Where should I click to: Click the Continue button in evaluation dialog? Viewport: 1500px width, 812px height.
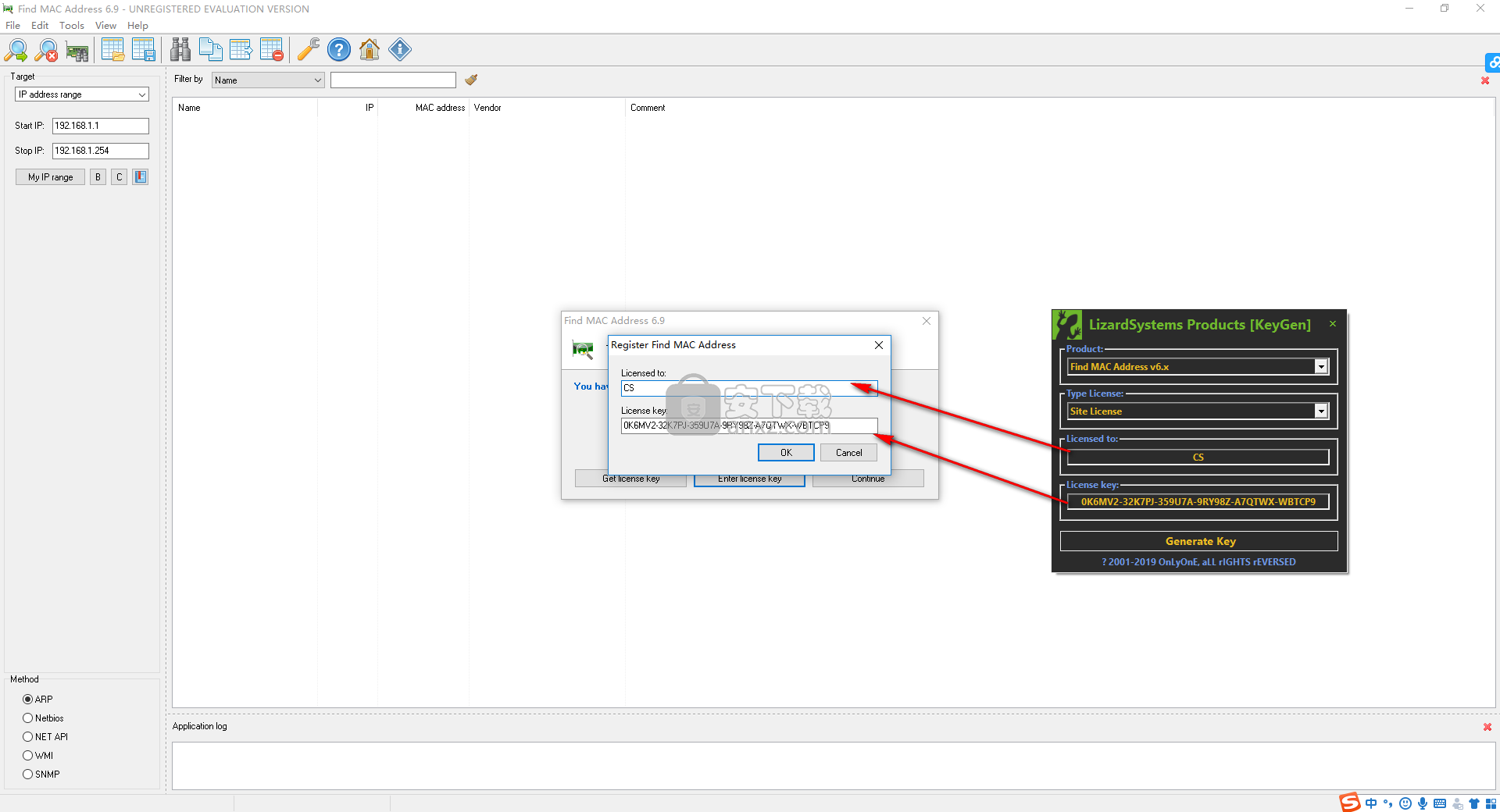[x=868, y=479]
